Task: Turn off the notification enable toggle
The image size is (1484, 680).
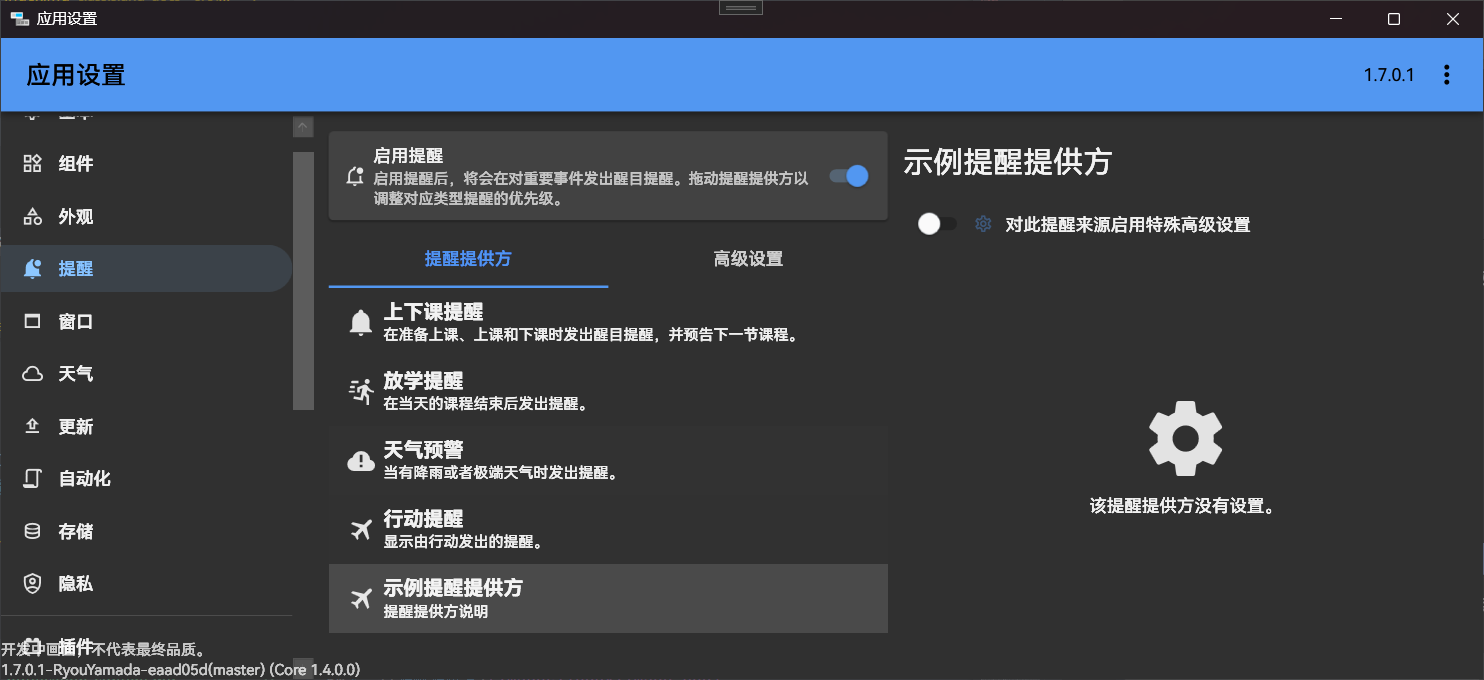Action: pyautogui.click(x=847, y=175)
